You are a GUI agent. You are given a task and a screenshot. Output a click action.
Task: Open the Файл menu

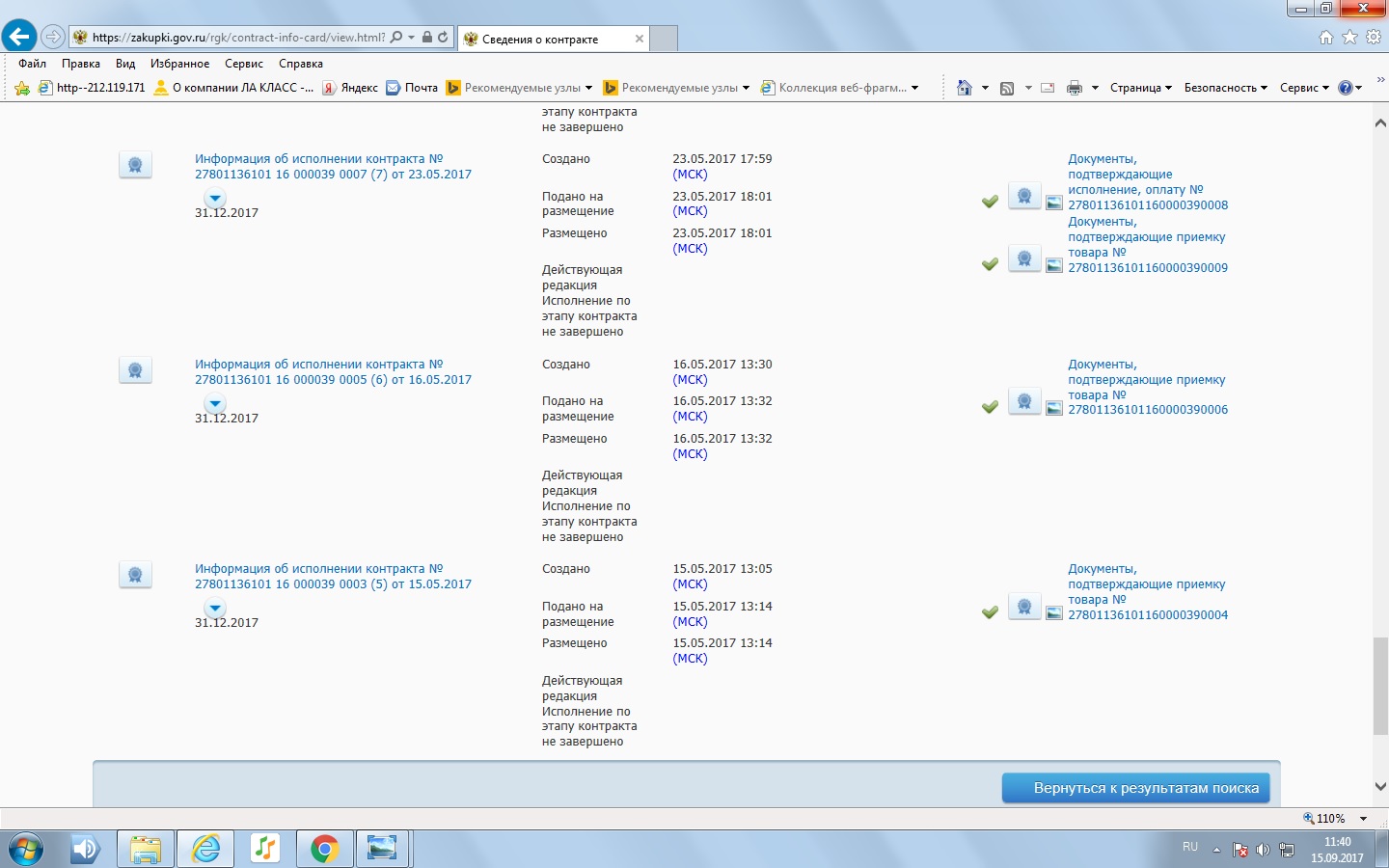pyautogui.click(x=32, y=64)
